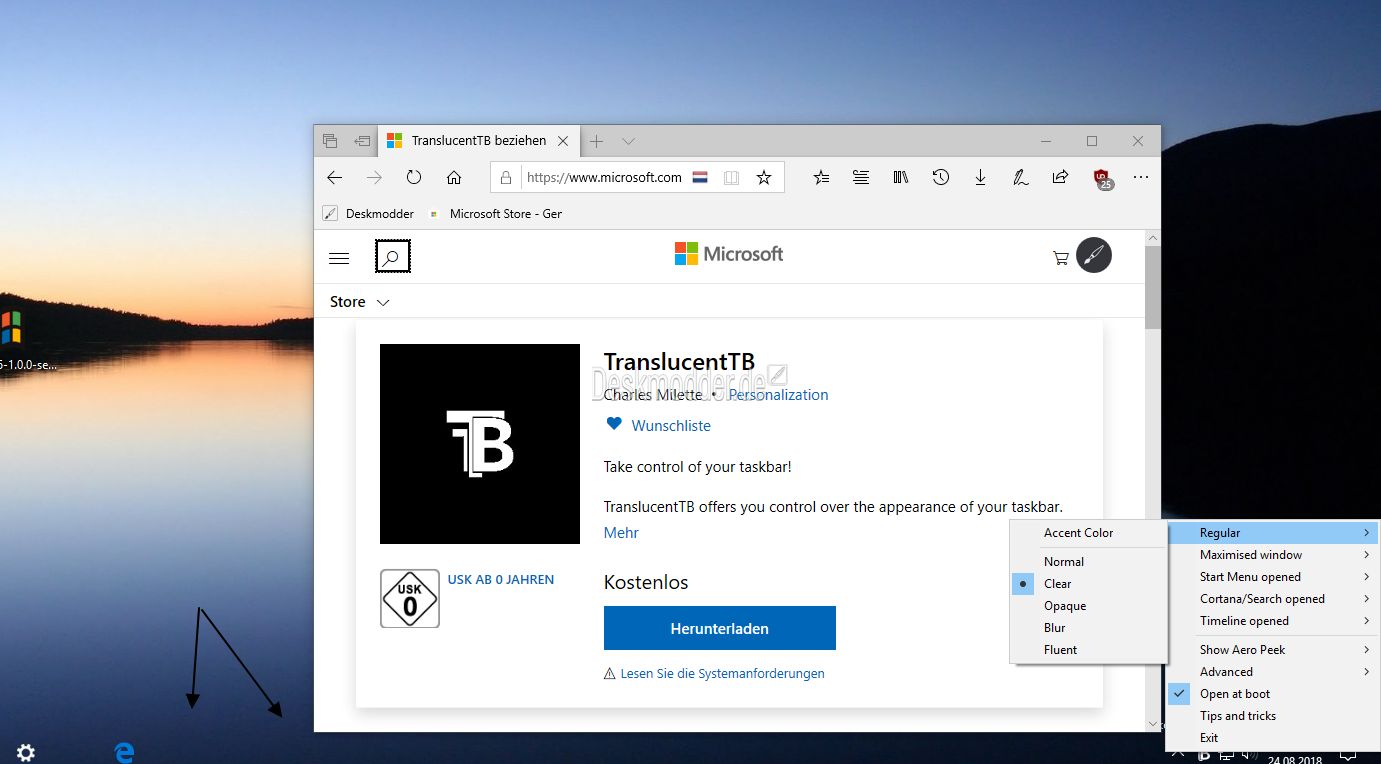
Task: Open Settings gear on taskbar
Action: [x=26, y=753]
